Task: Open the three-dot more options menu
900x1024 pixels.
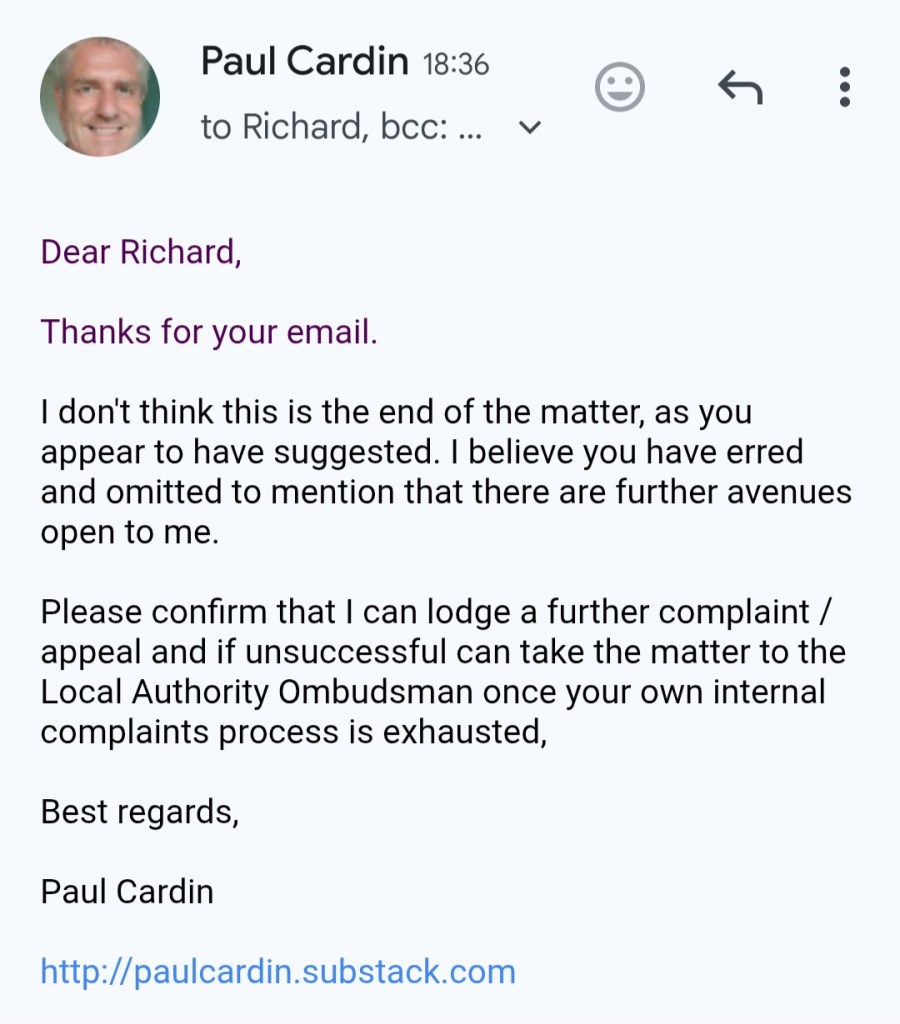Action: pos(844,88)
